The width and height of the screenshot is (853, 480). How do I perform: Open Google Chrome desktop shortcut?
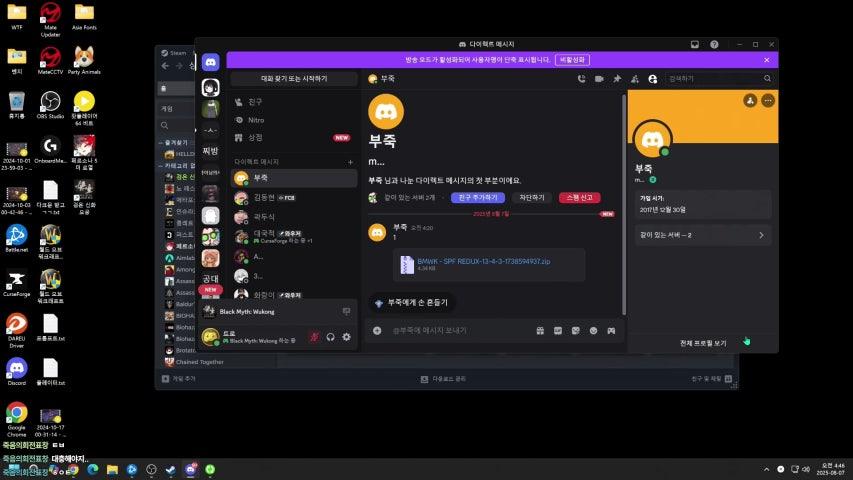(x=16, y=420)
